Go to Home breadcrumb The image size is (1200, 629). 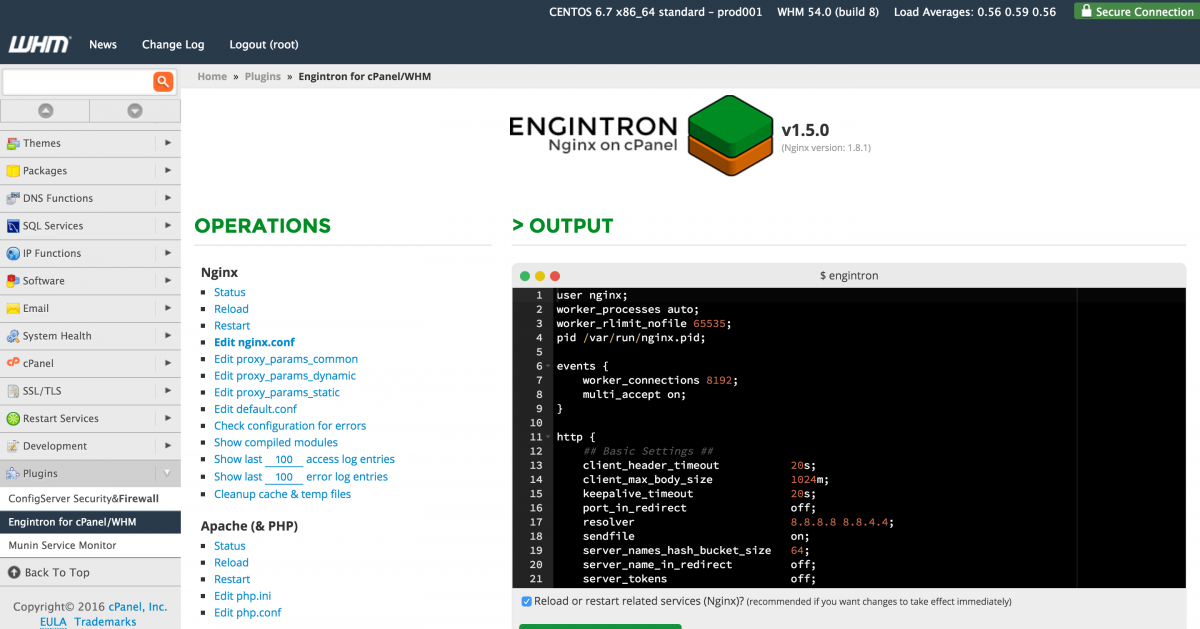coord(212,76)
